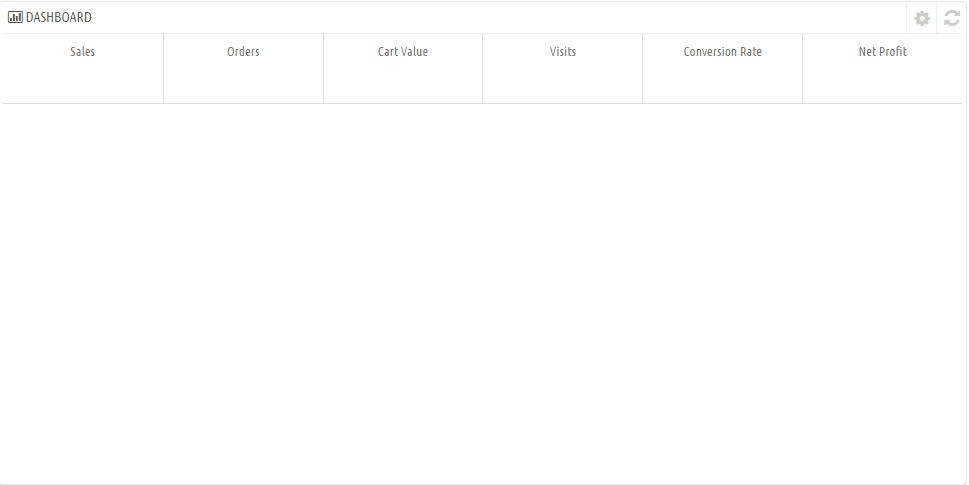The width and height of the screenshot is (969, 485).
Task: Open the Cart Value tab
Action: (x=403, y=69)
